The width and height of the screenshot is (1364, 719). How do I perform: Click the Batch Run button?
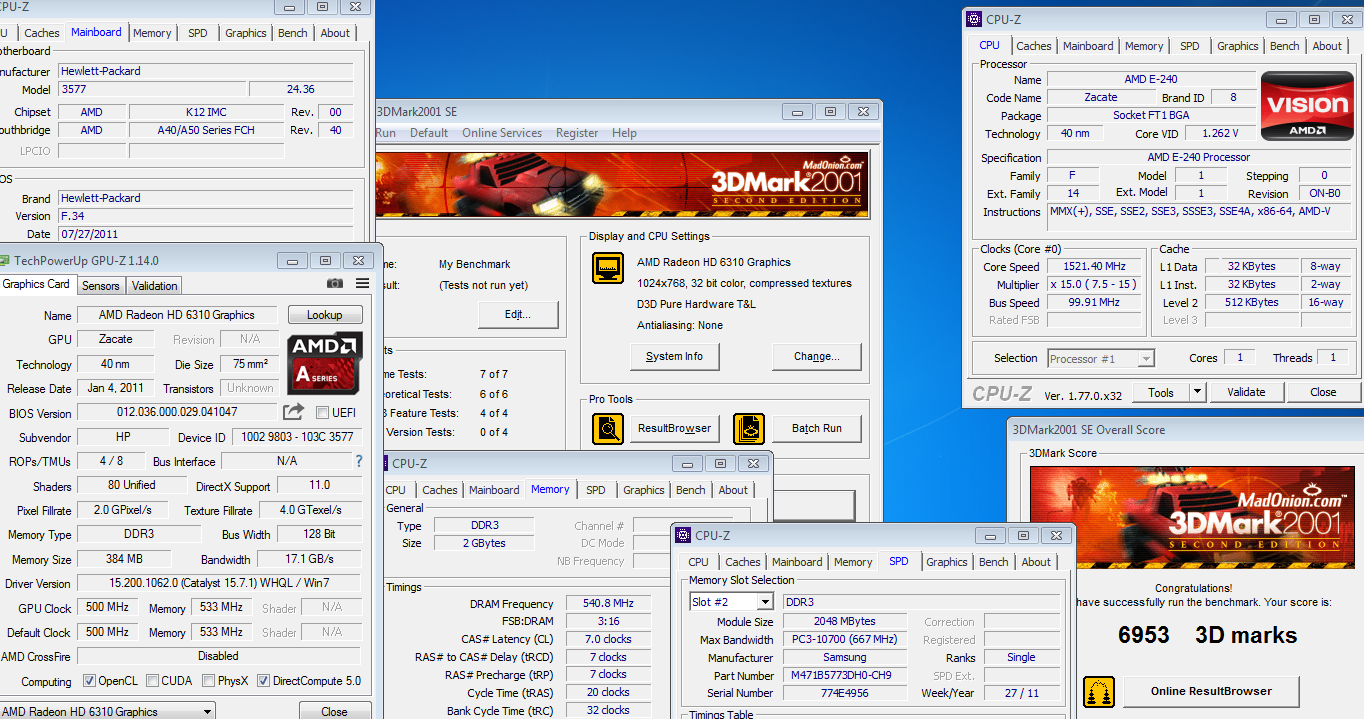pos(817,429)
